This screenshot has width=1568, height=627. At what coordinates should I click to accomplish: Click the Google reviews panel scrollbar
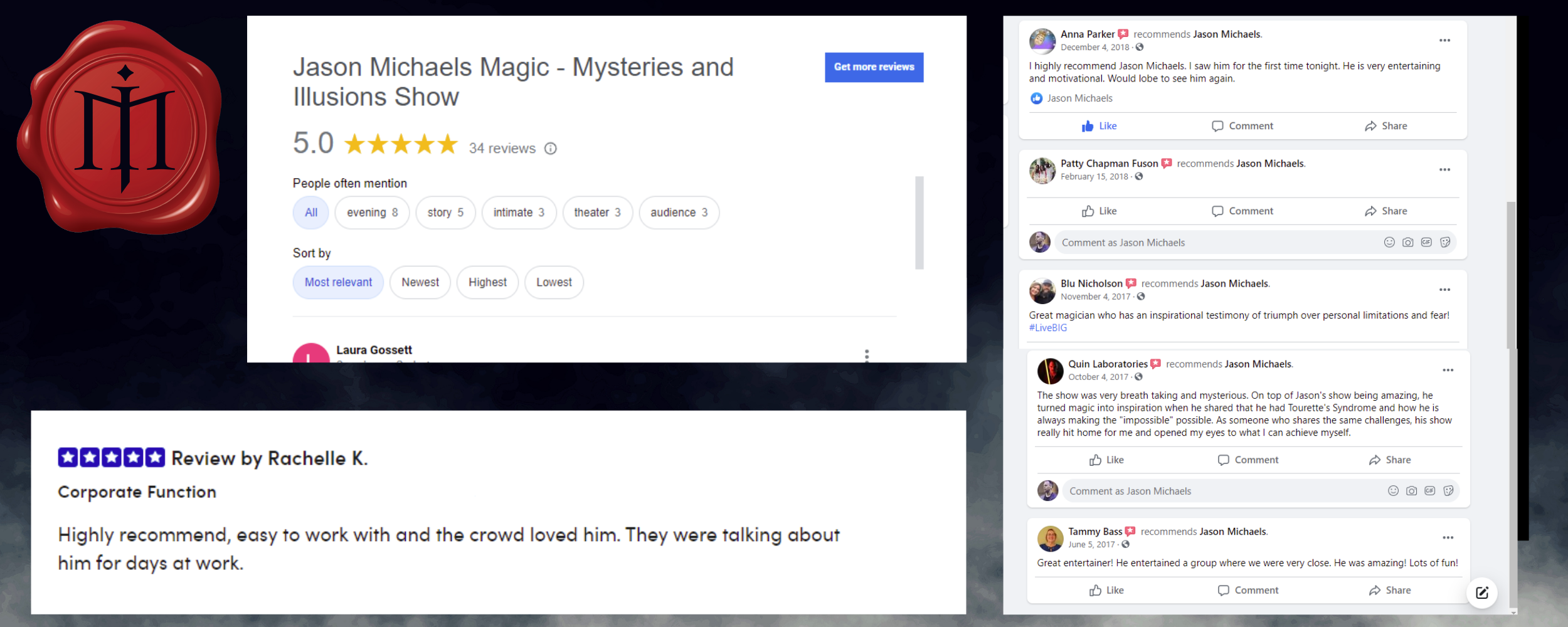pos(919,223)
